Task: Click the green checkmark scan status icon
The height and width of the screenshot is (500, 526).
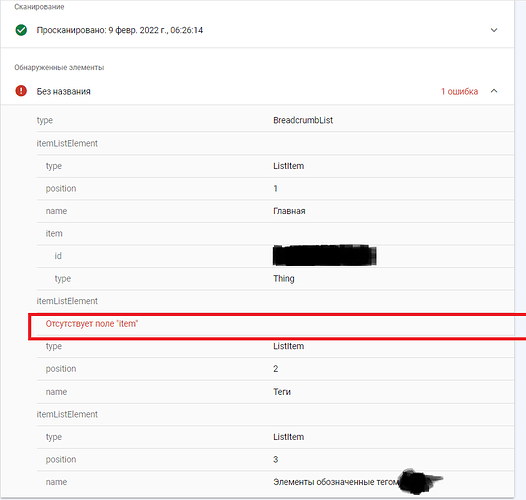Action: point(21,30)
